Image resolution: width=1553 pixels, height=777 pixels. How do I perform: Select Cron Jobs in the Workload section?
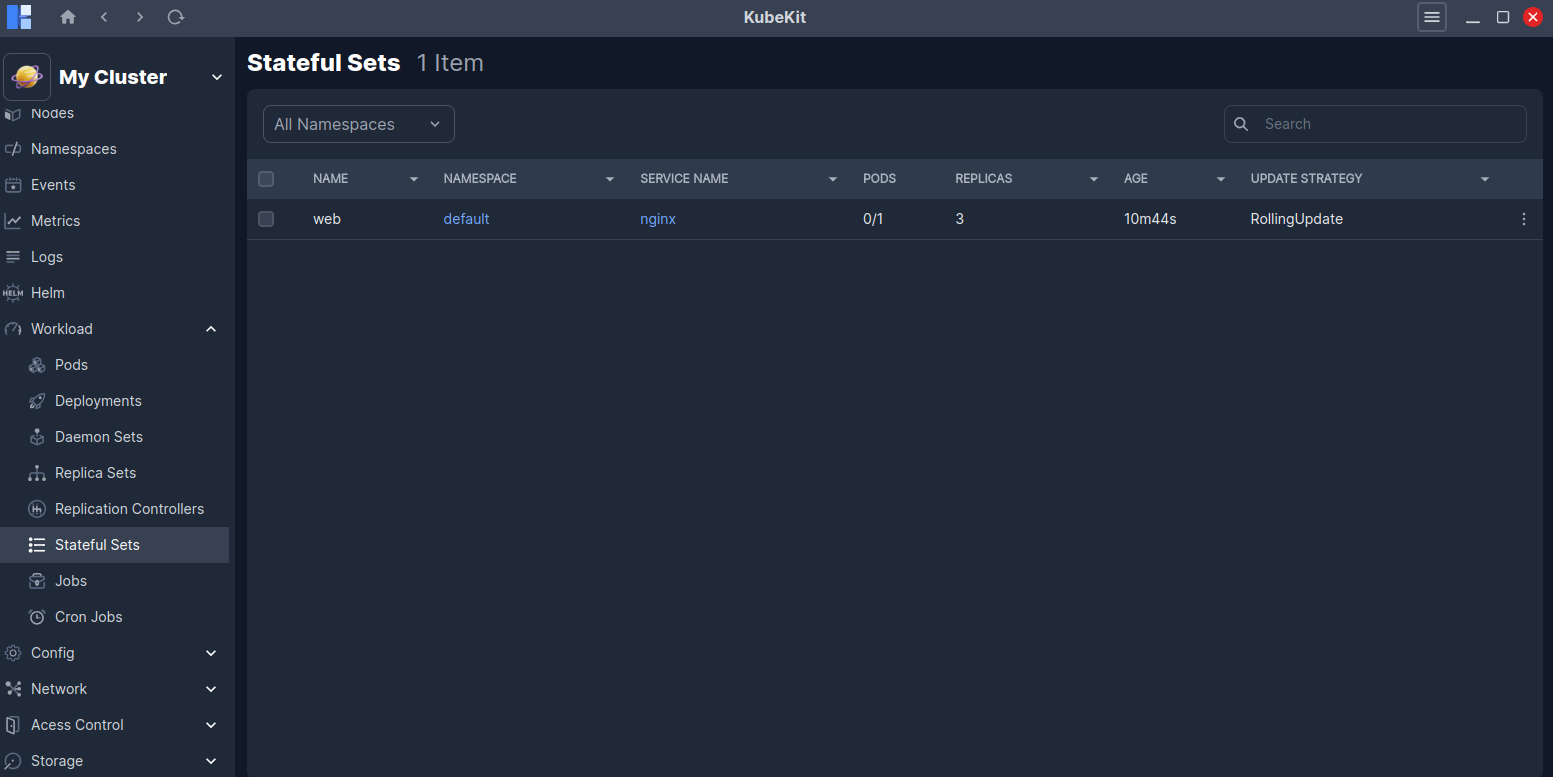(x=88, y=616)
